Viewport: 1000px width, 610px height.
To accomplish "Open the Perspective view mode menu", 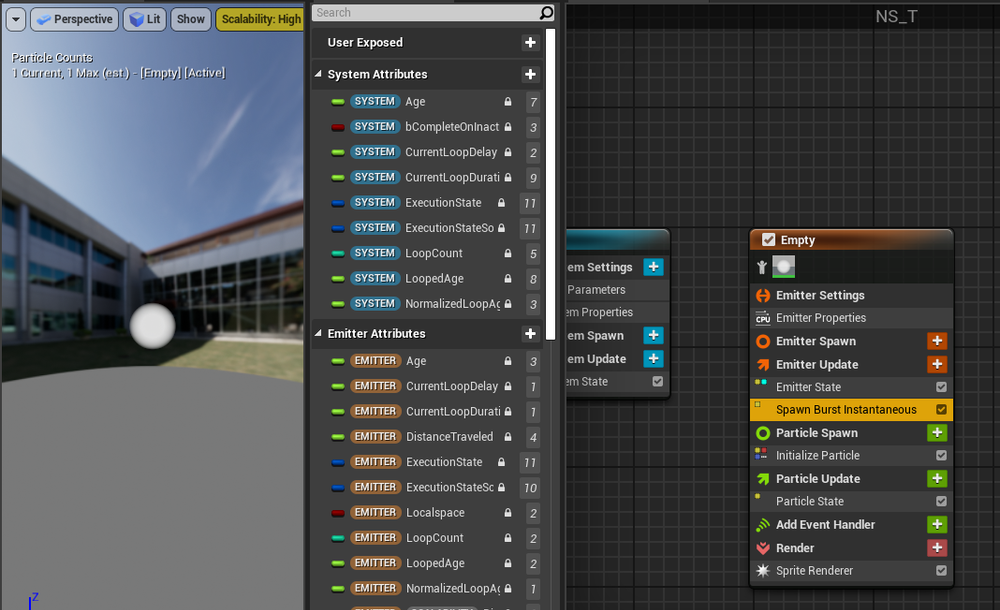I will point(75,19).
